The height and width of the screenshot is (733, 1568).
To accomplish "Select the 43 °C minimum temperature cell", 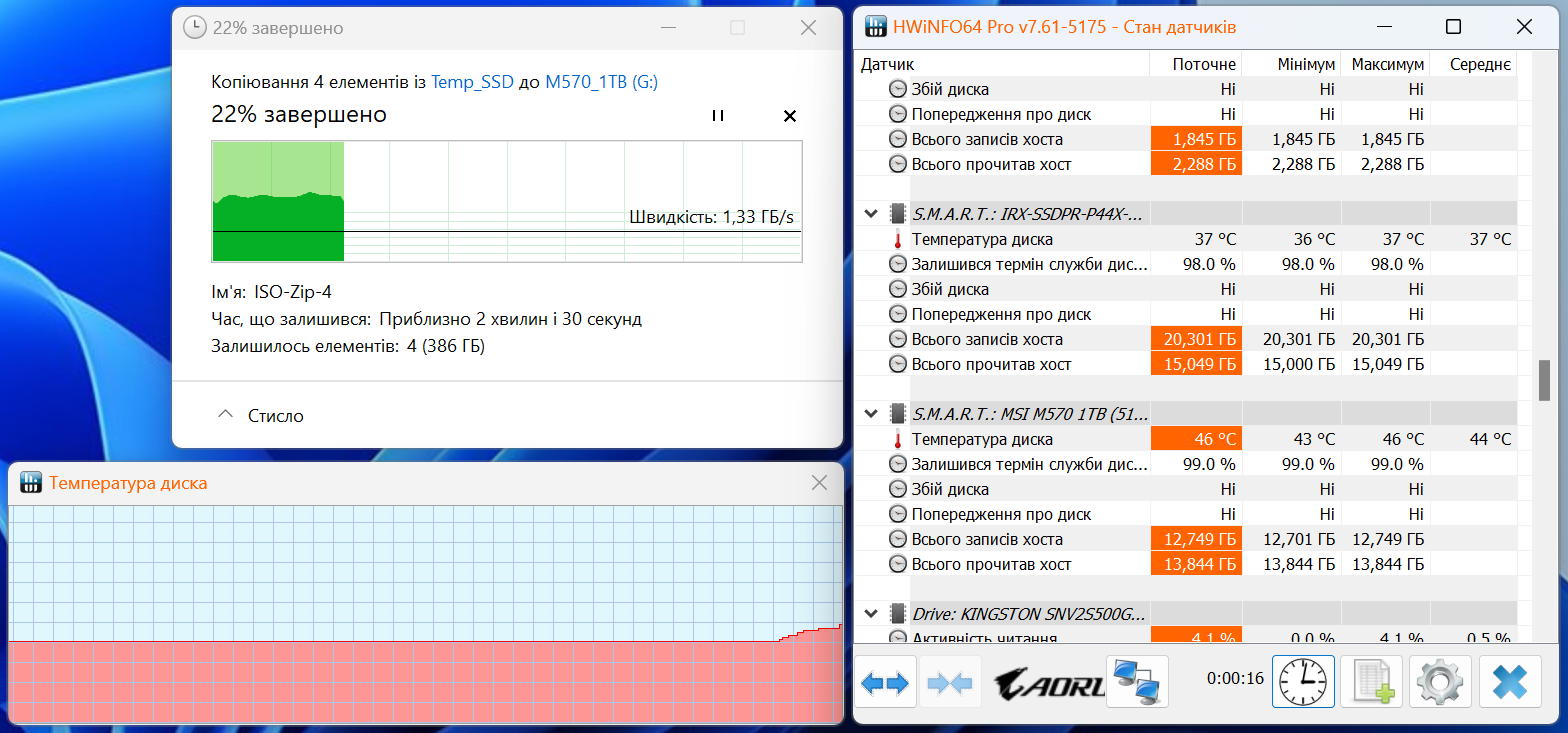I will [1290, 439].
